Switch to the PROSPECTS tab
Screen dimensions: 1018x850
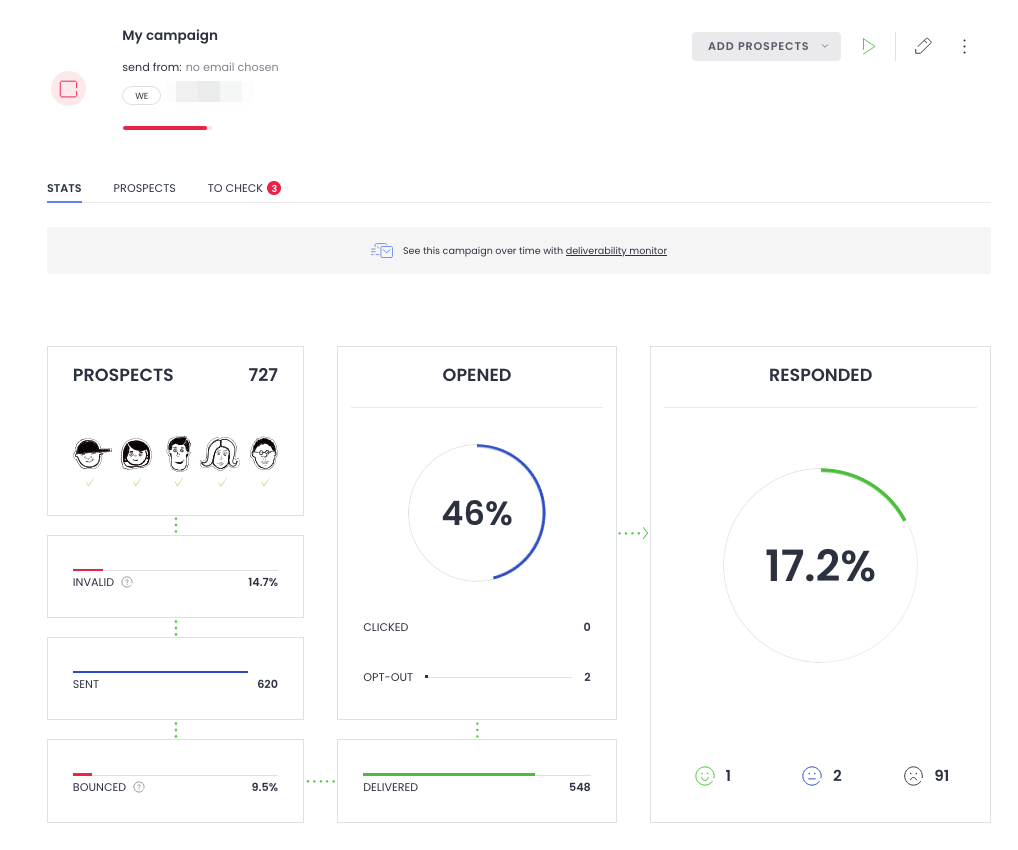tap(144, 188)
